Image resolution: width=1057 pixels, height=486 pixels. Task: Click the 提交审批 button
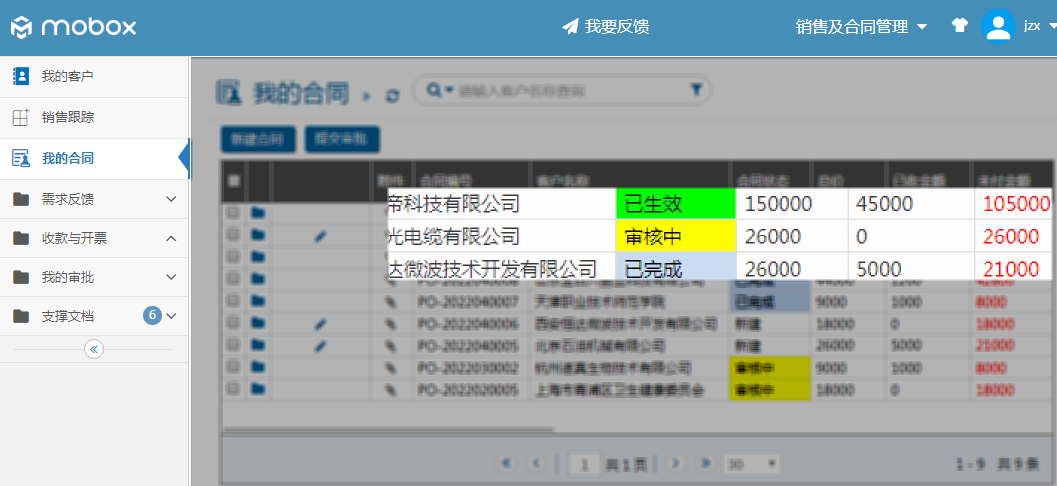pyautogui.click(x=341, y=139)
